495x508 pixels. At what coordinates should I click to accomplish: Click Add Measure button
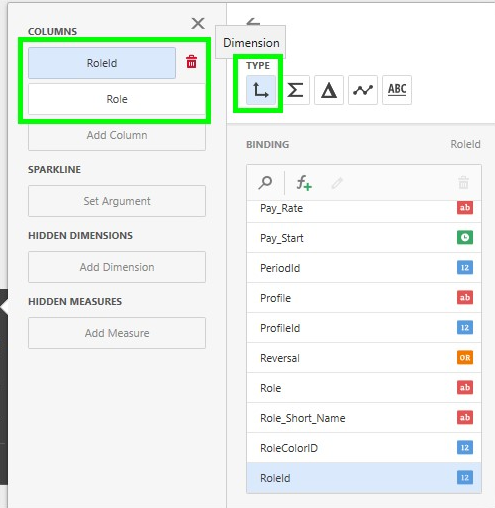tap(117, 333)
